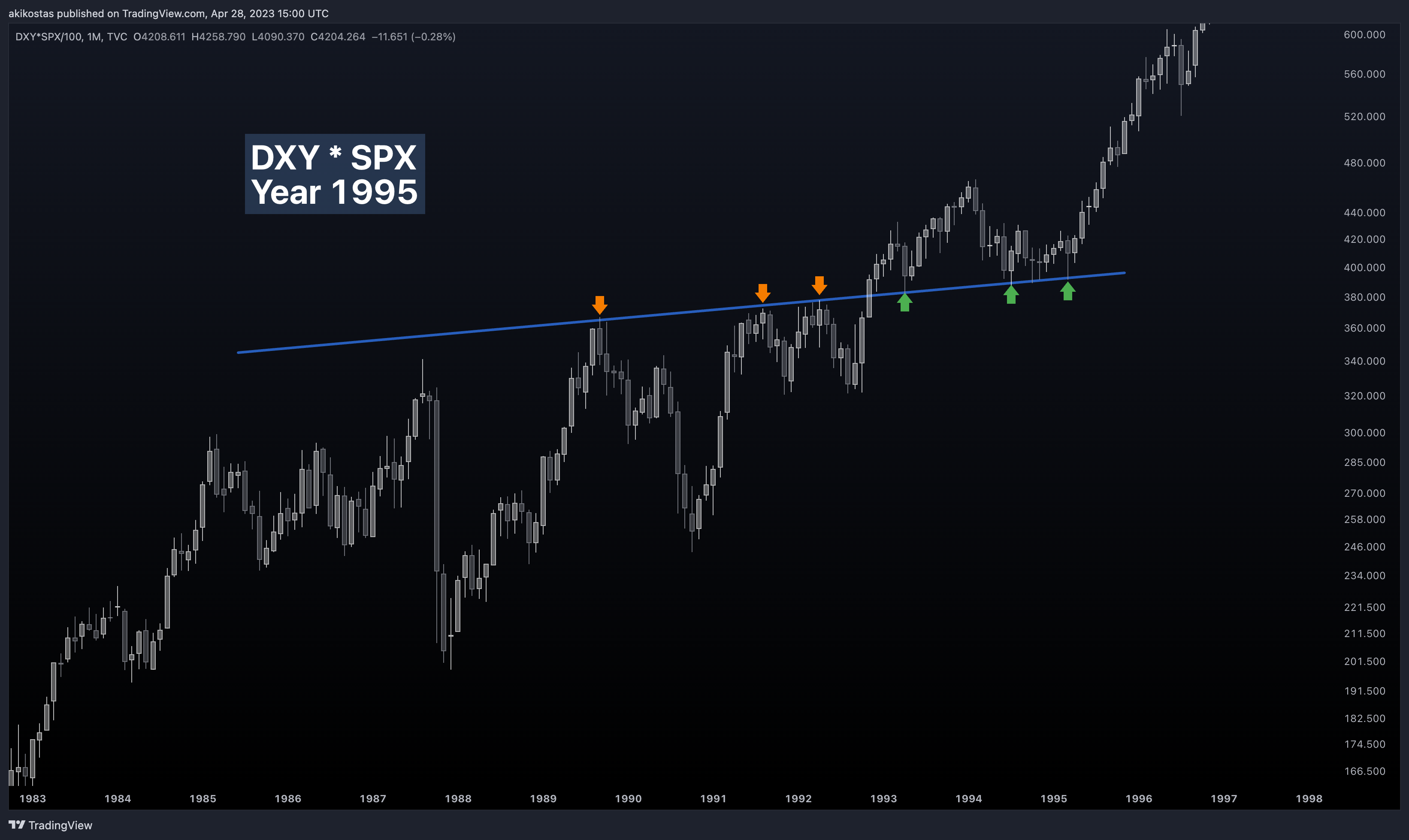Select the DXY*SPX/100, 1M, TVC symbol label
The height and width of the screenshot is (840, 1409).
click(x=71, y=37)
